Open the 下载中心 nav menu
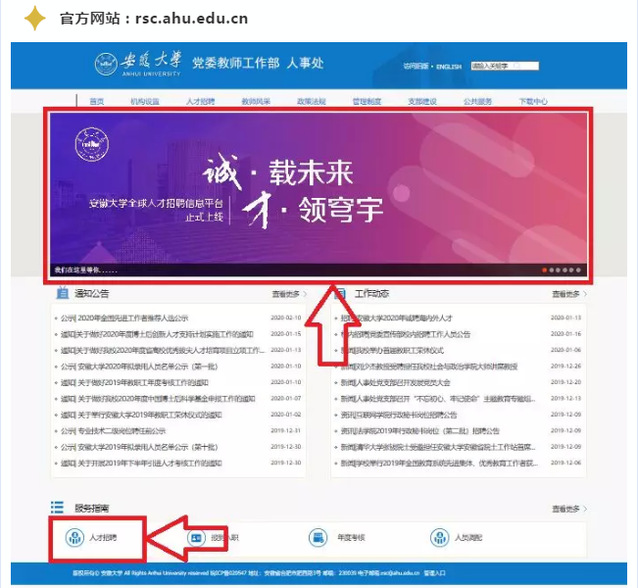This screenshot has width=638, height=588. [x=533, y=101]
